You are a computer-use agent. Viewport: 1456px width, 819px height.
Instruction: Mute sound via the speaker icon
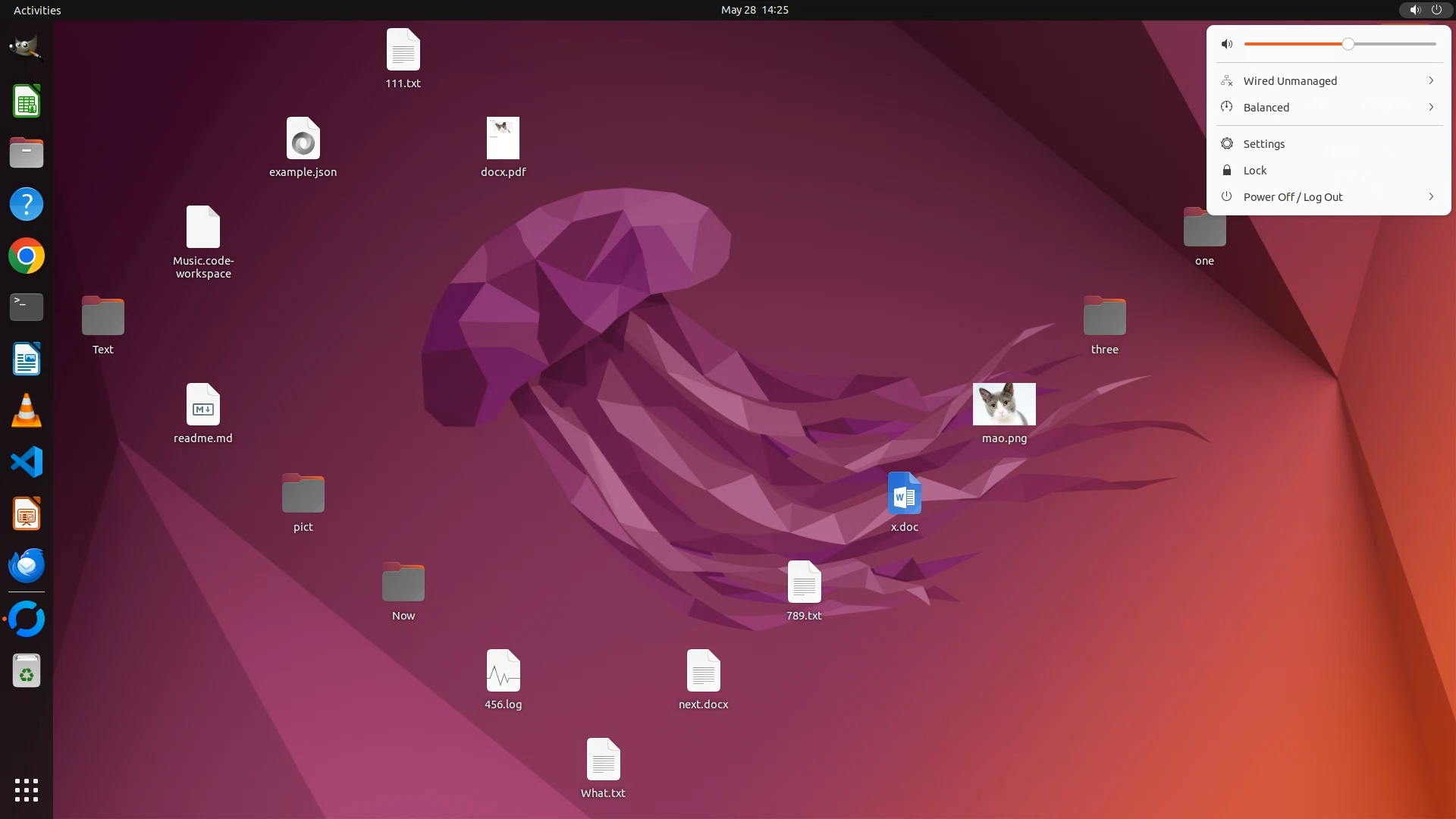(x=1227, y=44)
